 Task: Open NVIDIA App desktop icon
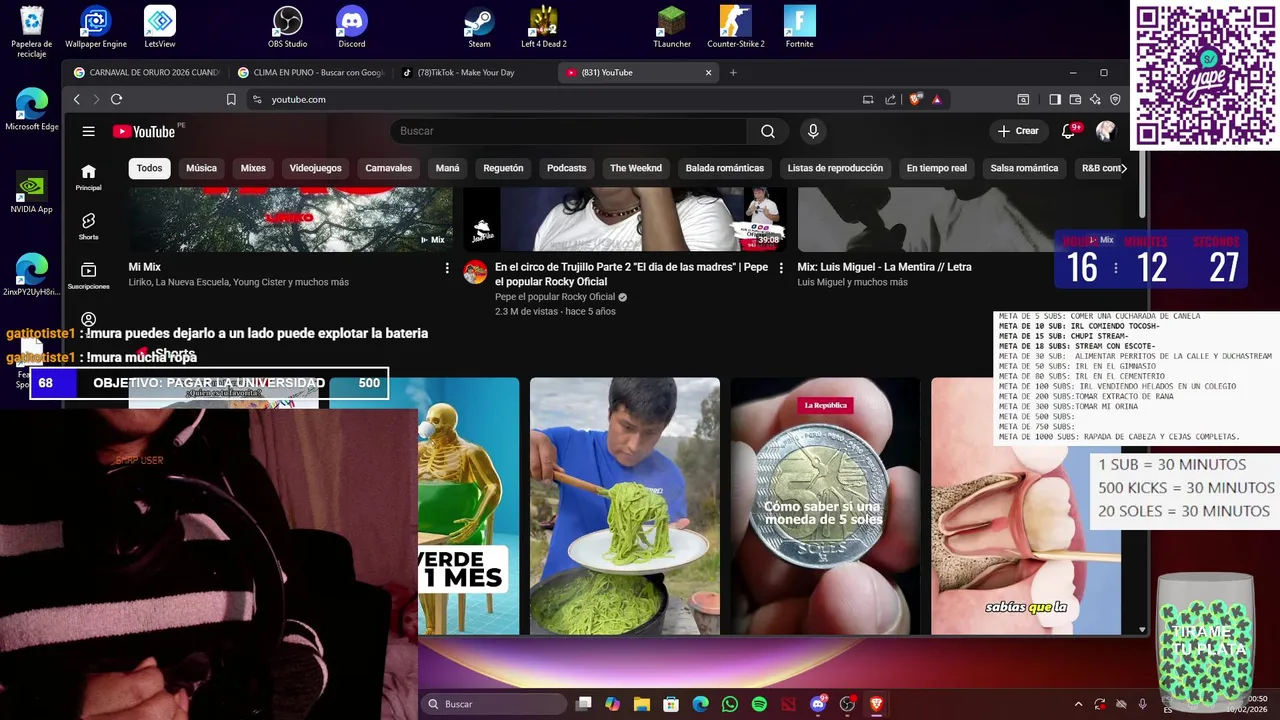(x=32, y=192)
